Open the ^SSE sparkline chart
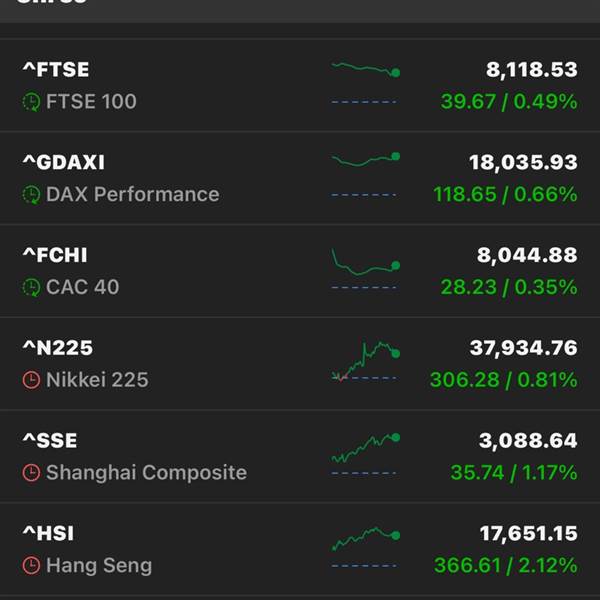 point(365,455)
